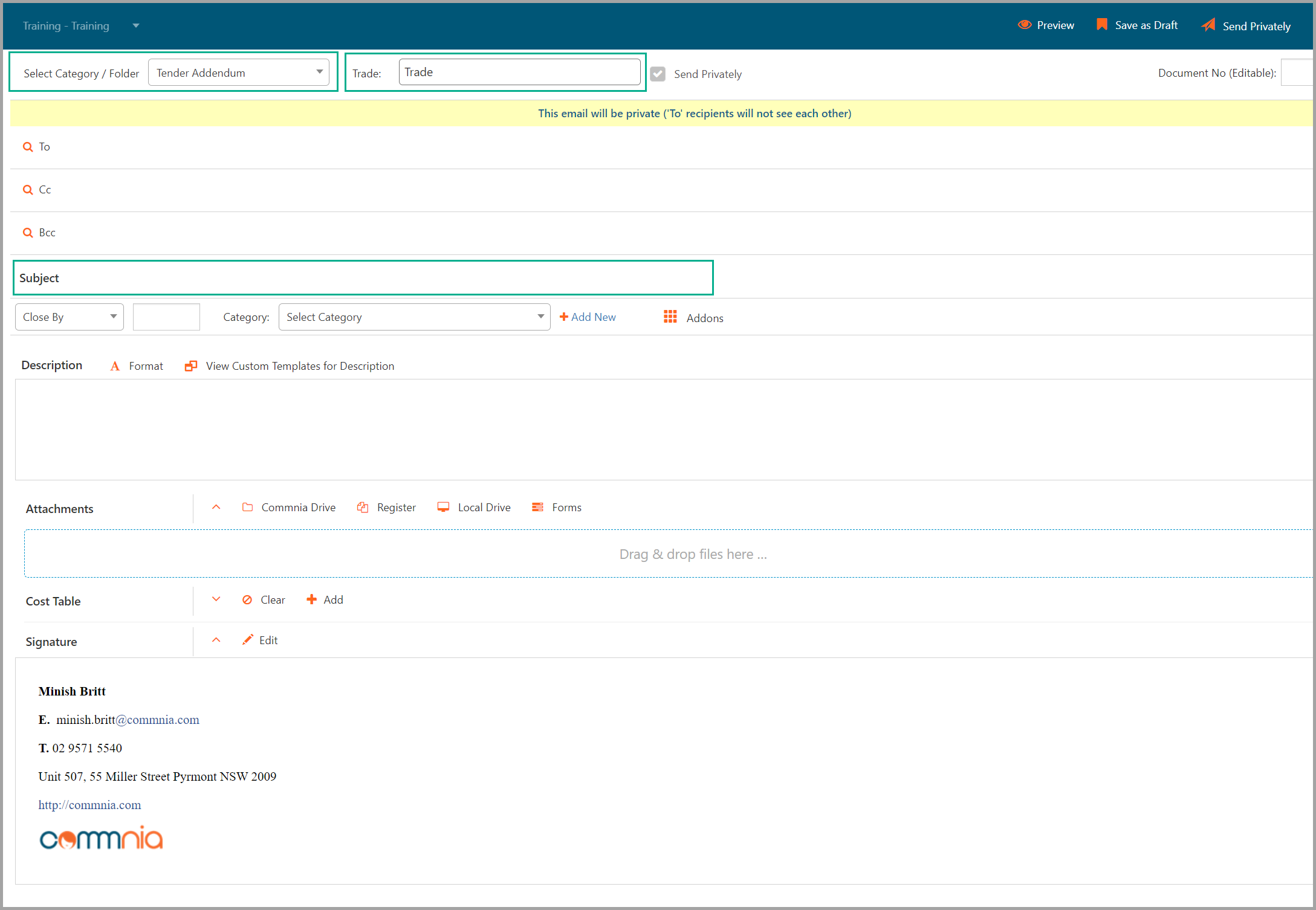The height and width of the screenshot is (910, 1316).
Task: Click the Save as Draft bookmark icon
Action: coord(1101,25)
